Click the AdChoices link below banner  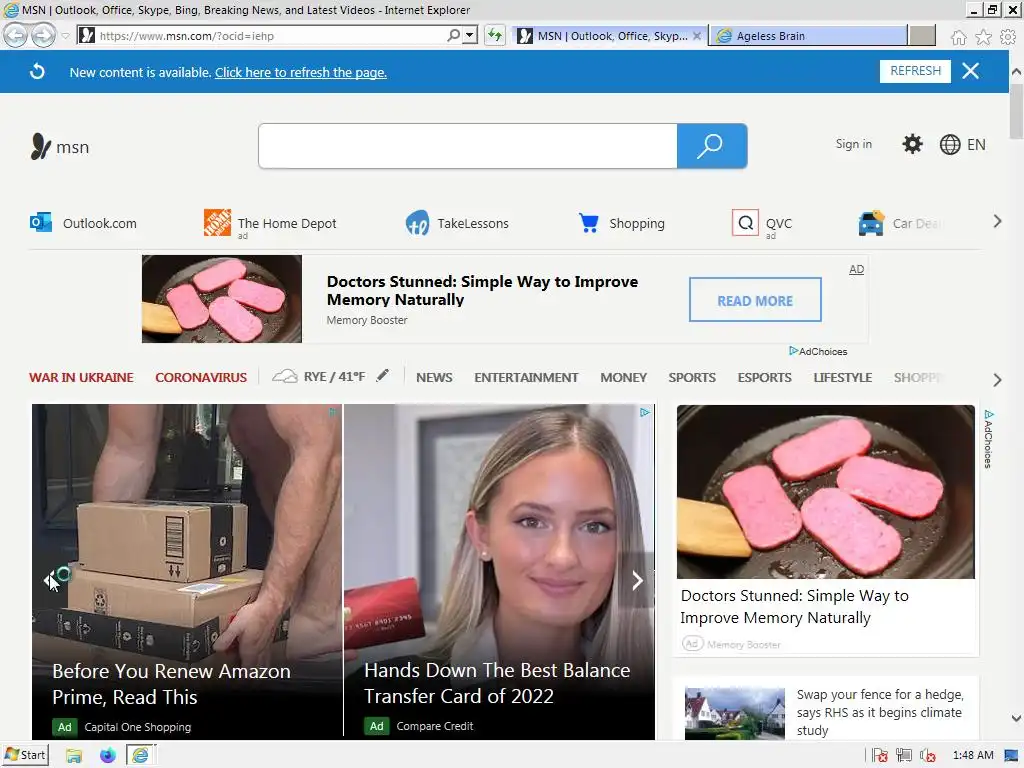point(818,351)
